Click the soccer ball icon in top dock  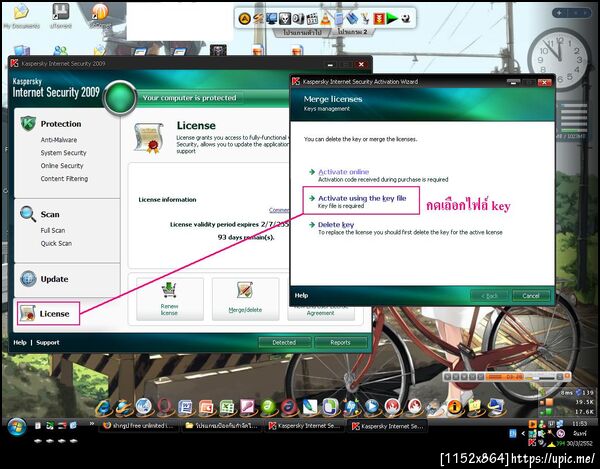pyautogui.click(x=406, y=18)
